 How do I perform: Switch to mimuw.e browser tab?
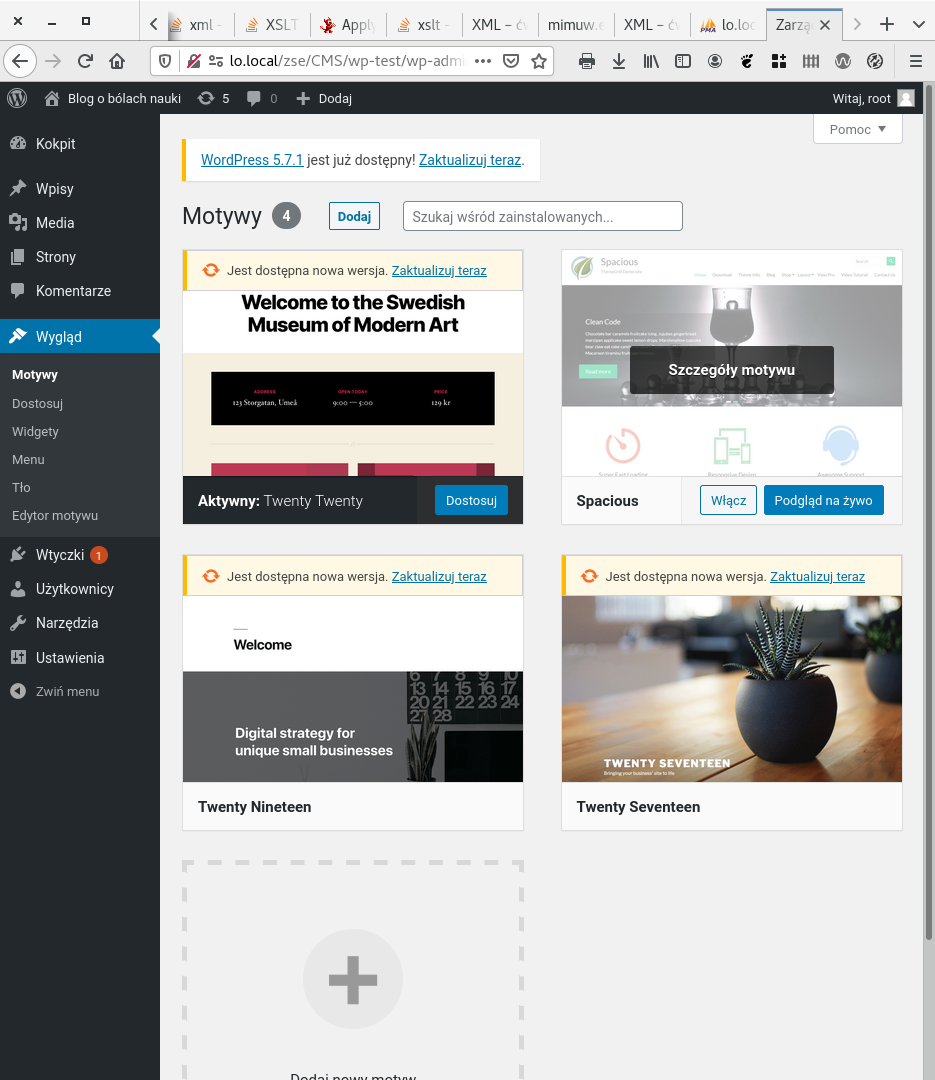(575, 25)
